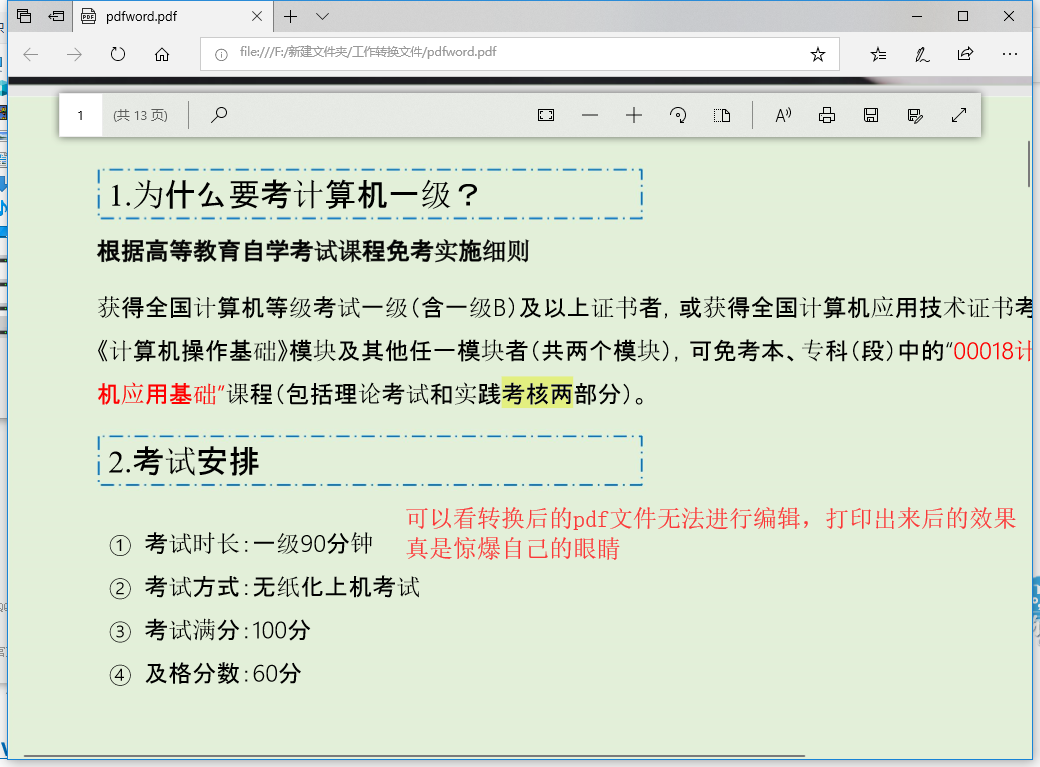
Task: Open Settings and more menu
Action: coord(1009,54)
